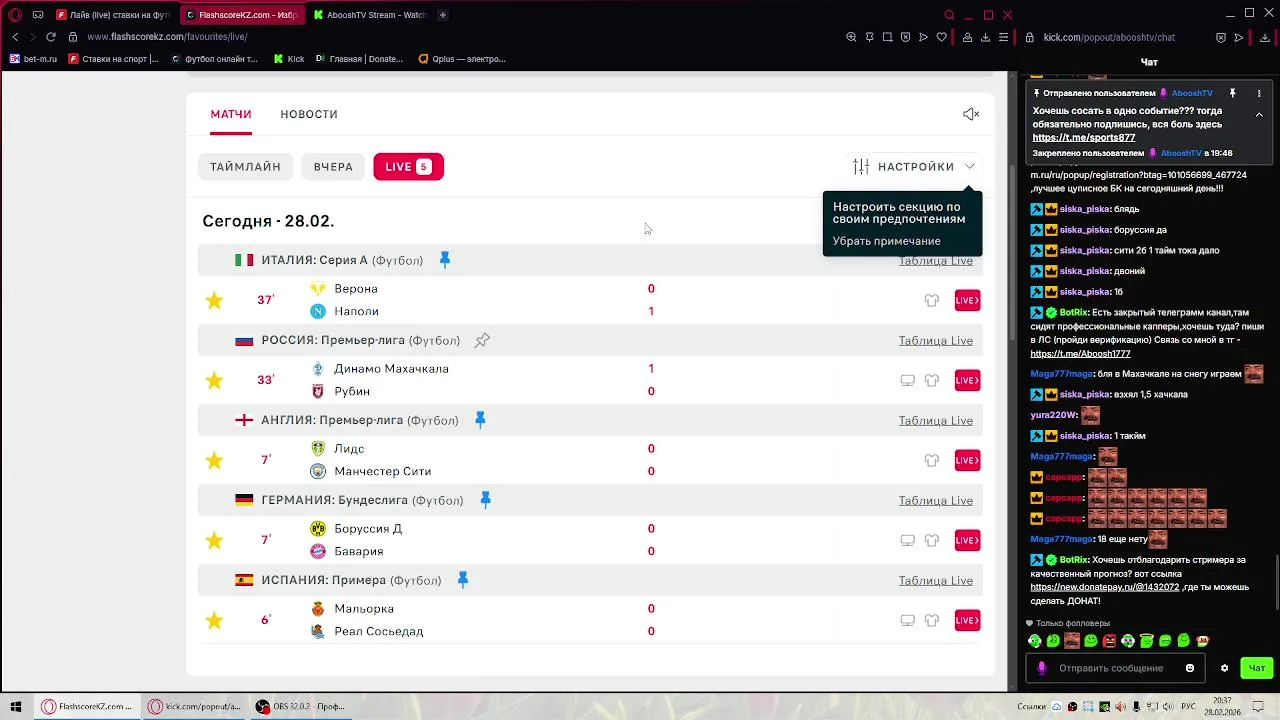This screenshot has height=720, width=1280.
Task: Click jersey lineup icon for Лидс match
Action: [x=932, y=460]
